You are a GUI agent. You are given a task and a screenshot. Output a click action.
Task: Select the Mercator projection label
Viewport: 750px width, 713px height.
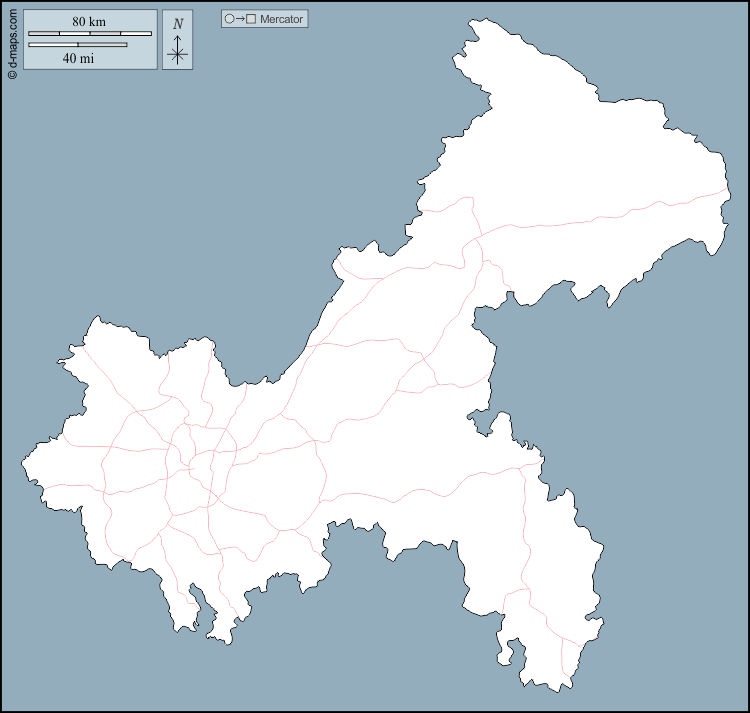pos(281,19)
